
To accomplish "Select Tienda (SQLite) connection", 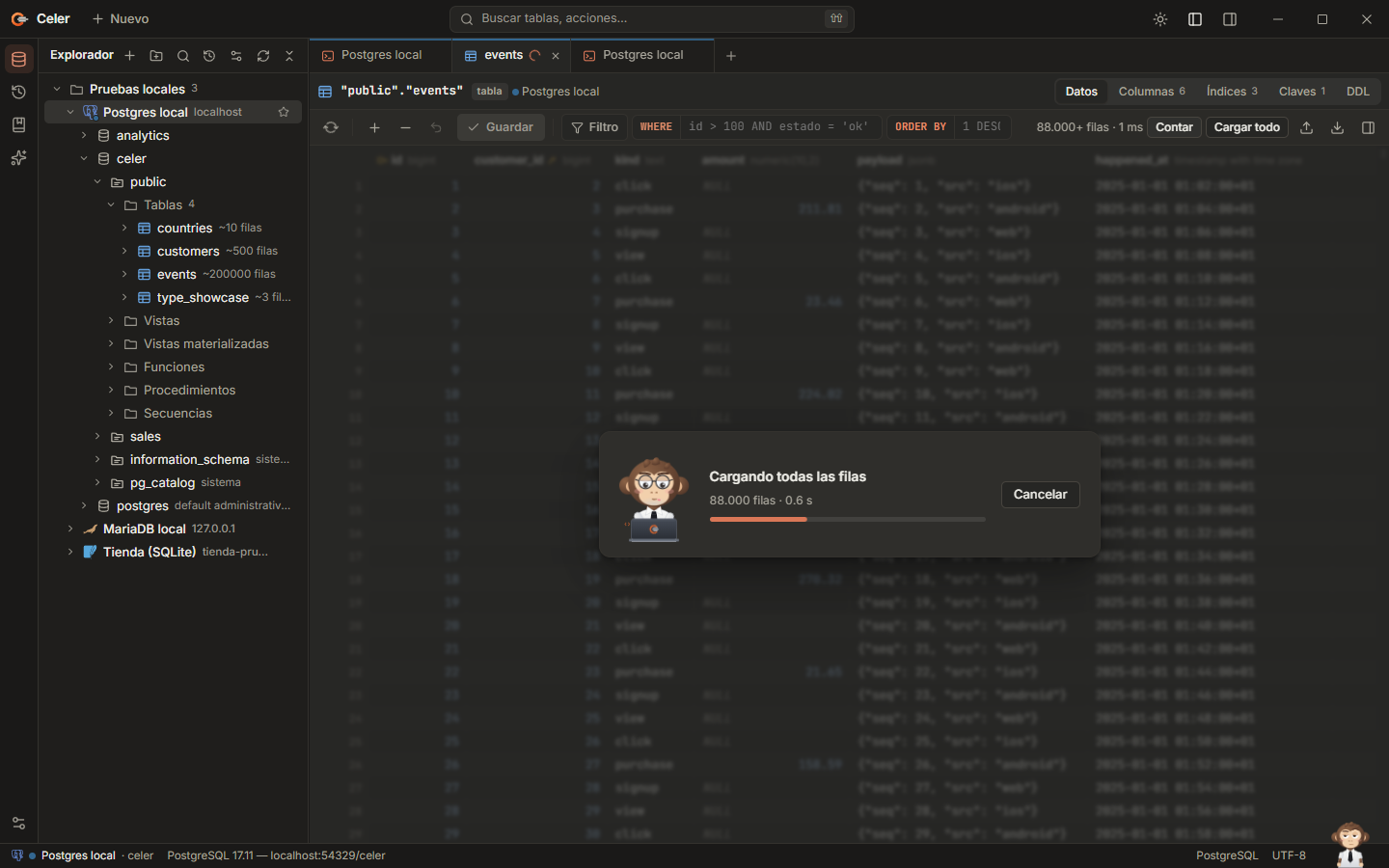I will coord(150,552).
